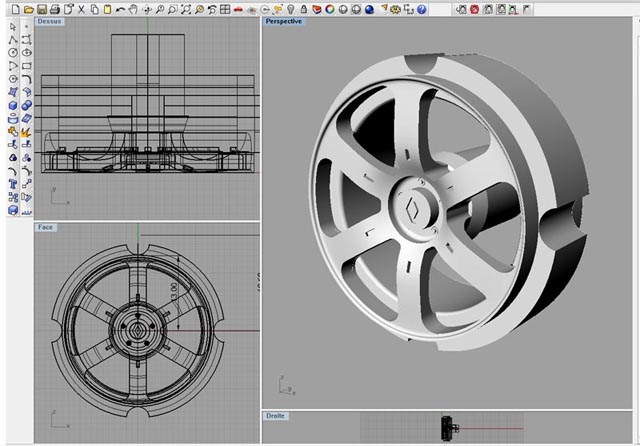Viewport: 640px width, 446px height.
Task: Select the pointer arrow tool in the sidebar
Action: click(x=13, y=26)
